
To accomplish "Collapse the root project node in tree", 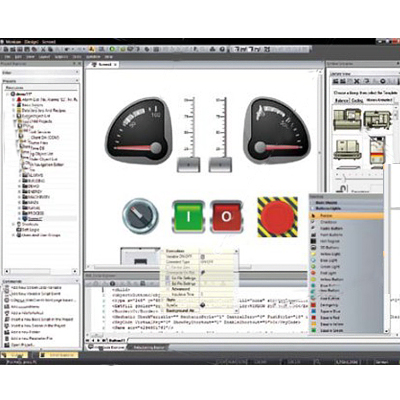I will coord(8,94).
